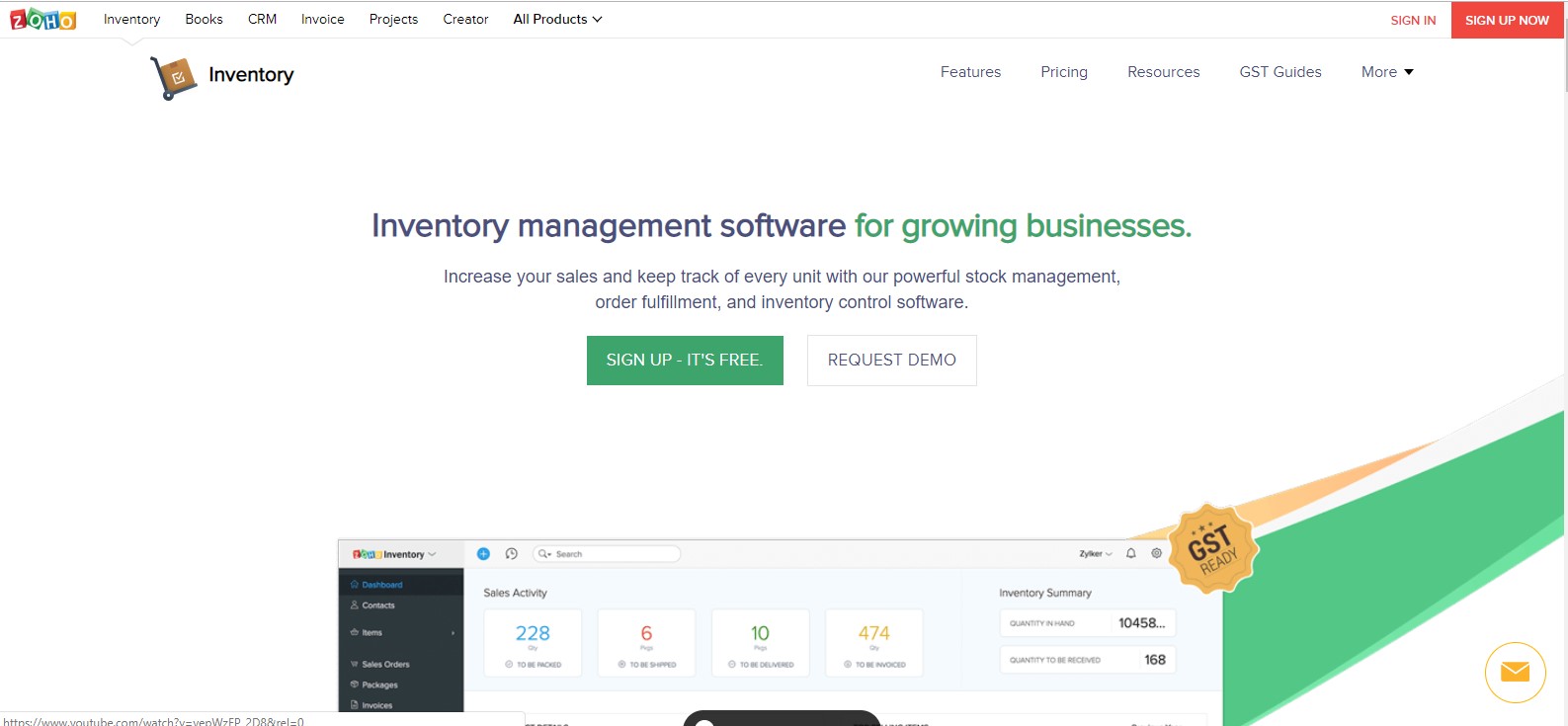
Task: Click the Inventory Summary heading
Action: point(1044,593)
